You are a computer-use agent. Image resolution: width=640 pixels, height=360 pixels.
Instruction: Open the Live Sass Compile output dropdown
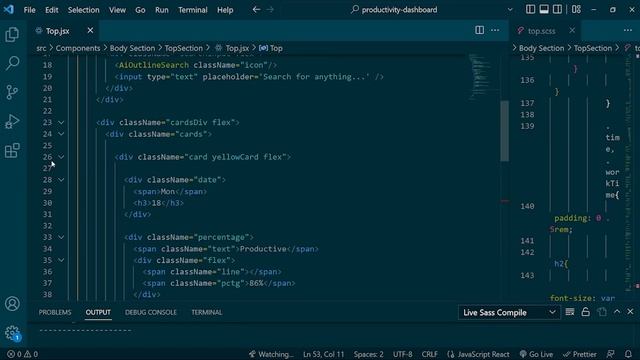509,312
